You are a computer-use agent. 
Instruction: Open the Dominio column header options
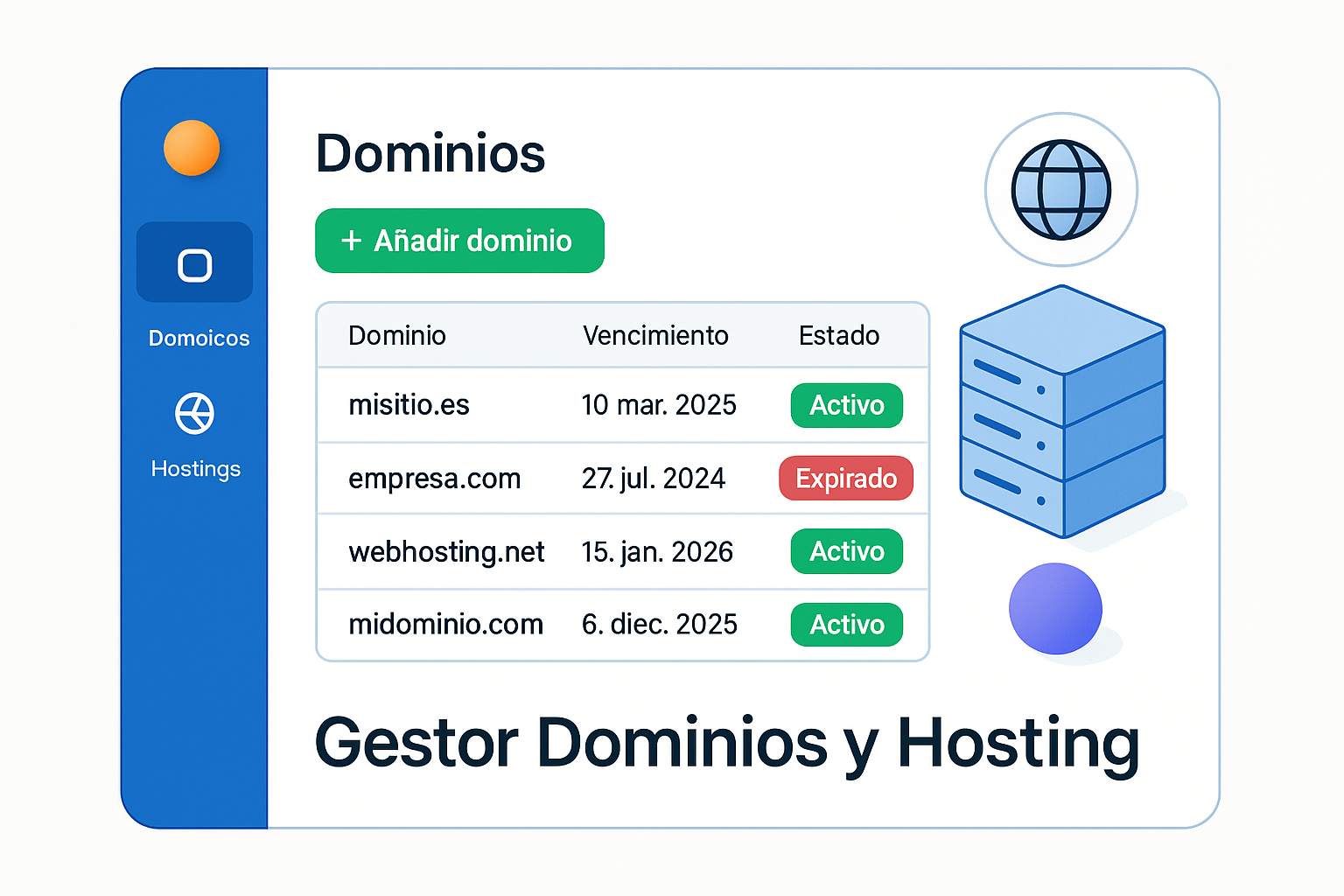[397, 335]
